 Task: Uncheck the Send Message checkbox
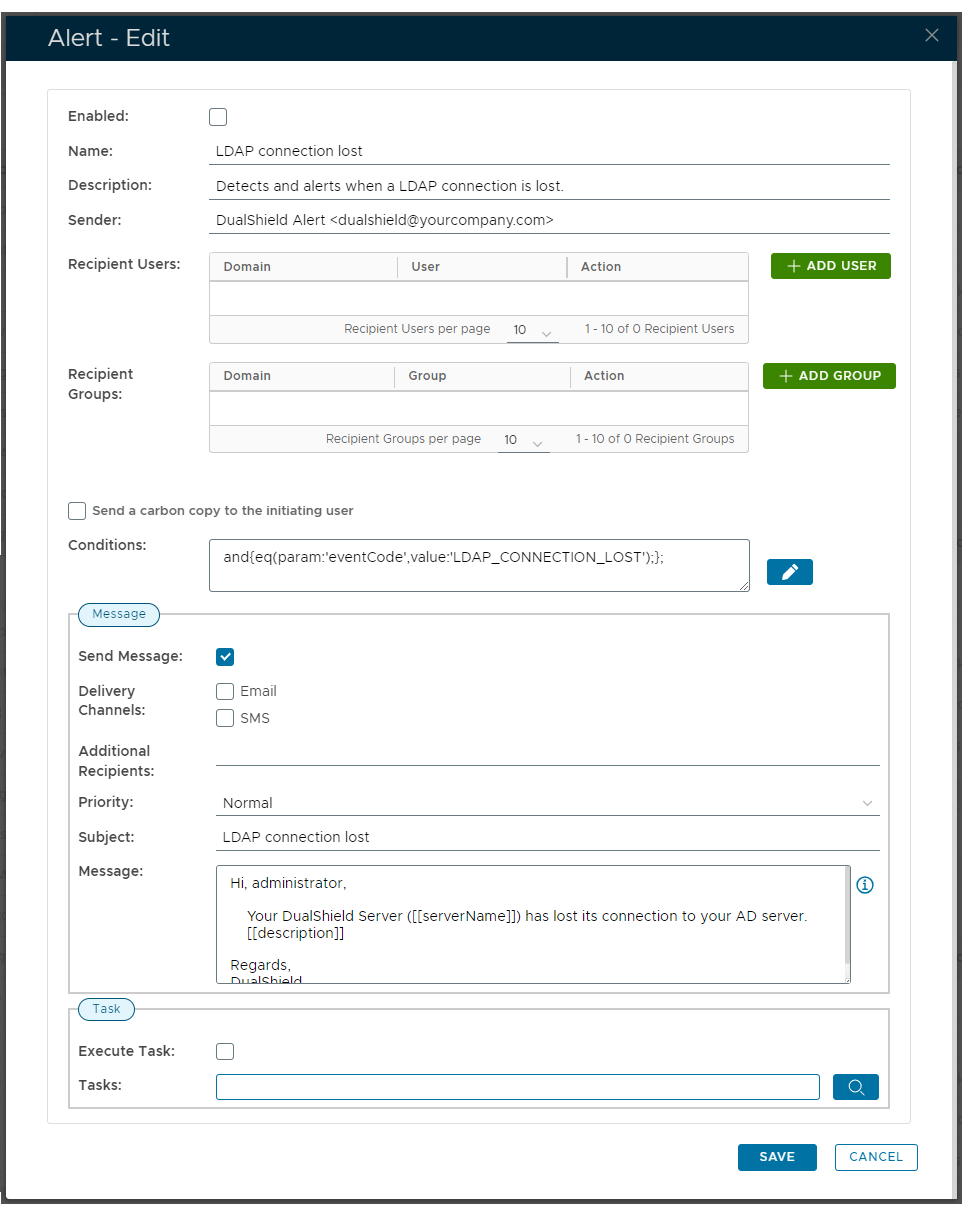point(225,657)
